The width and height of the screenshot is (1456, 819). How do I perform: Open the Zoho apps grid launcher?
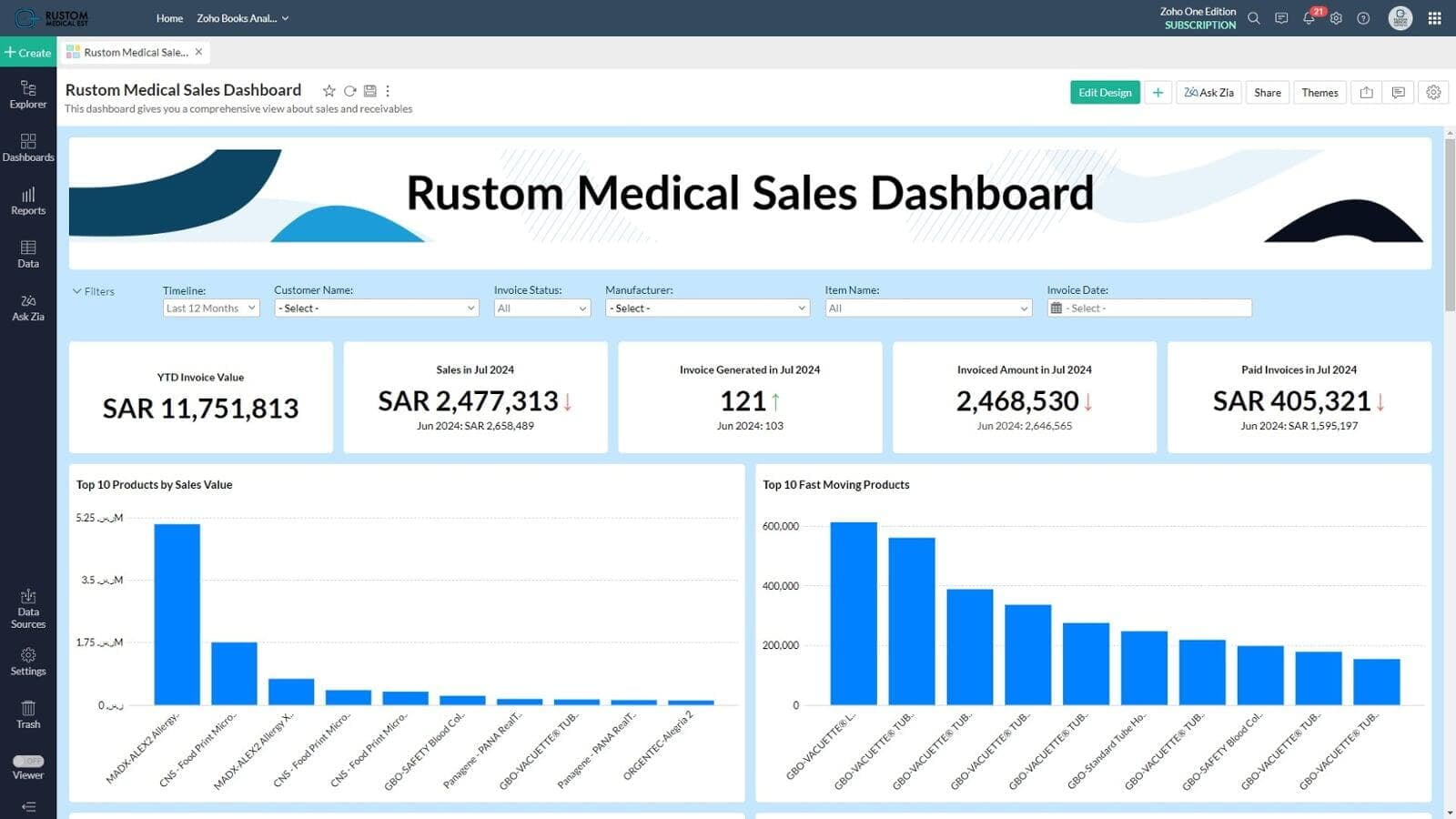[1435, 18]
